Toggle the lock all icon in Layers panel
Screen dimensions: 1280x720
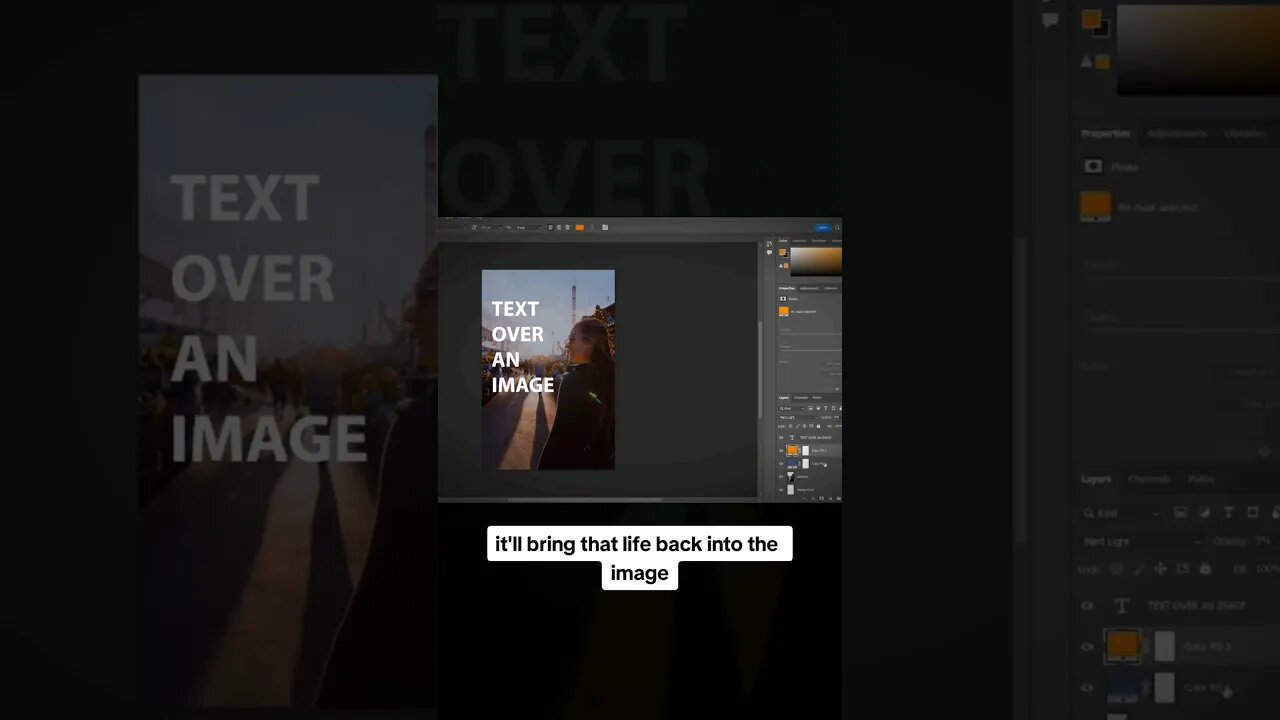click(x=818, y=426)
